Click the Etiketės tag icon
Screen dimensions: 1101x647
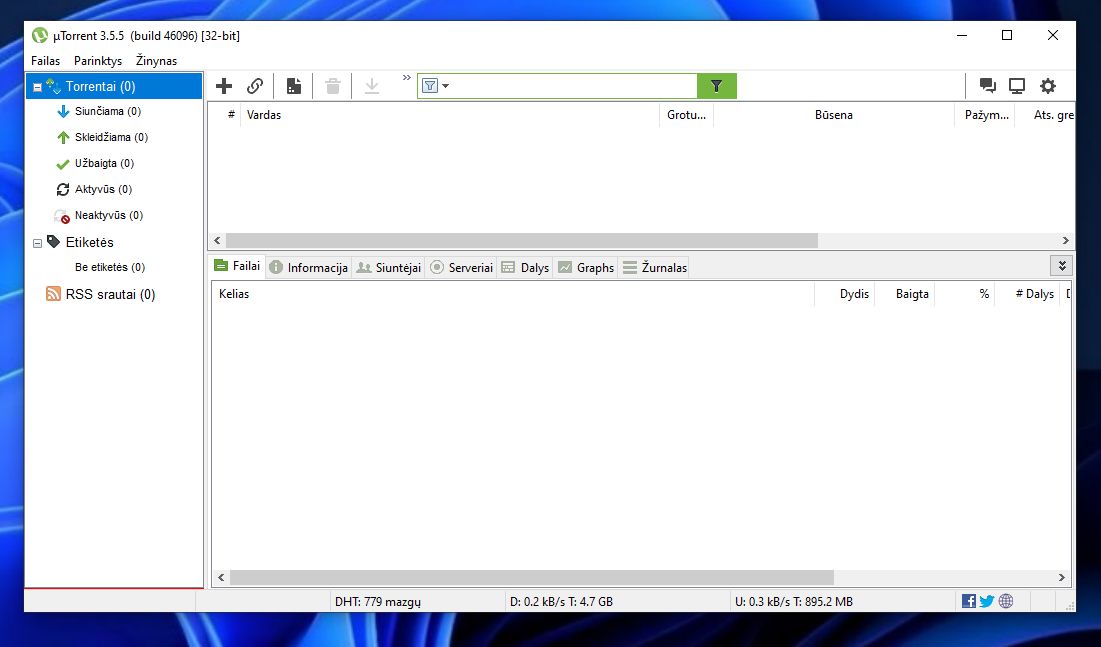pyautogui.click(x=53, y=241)
